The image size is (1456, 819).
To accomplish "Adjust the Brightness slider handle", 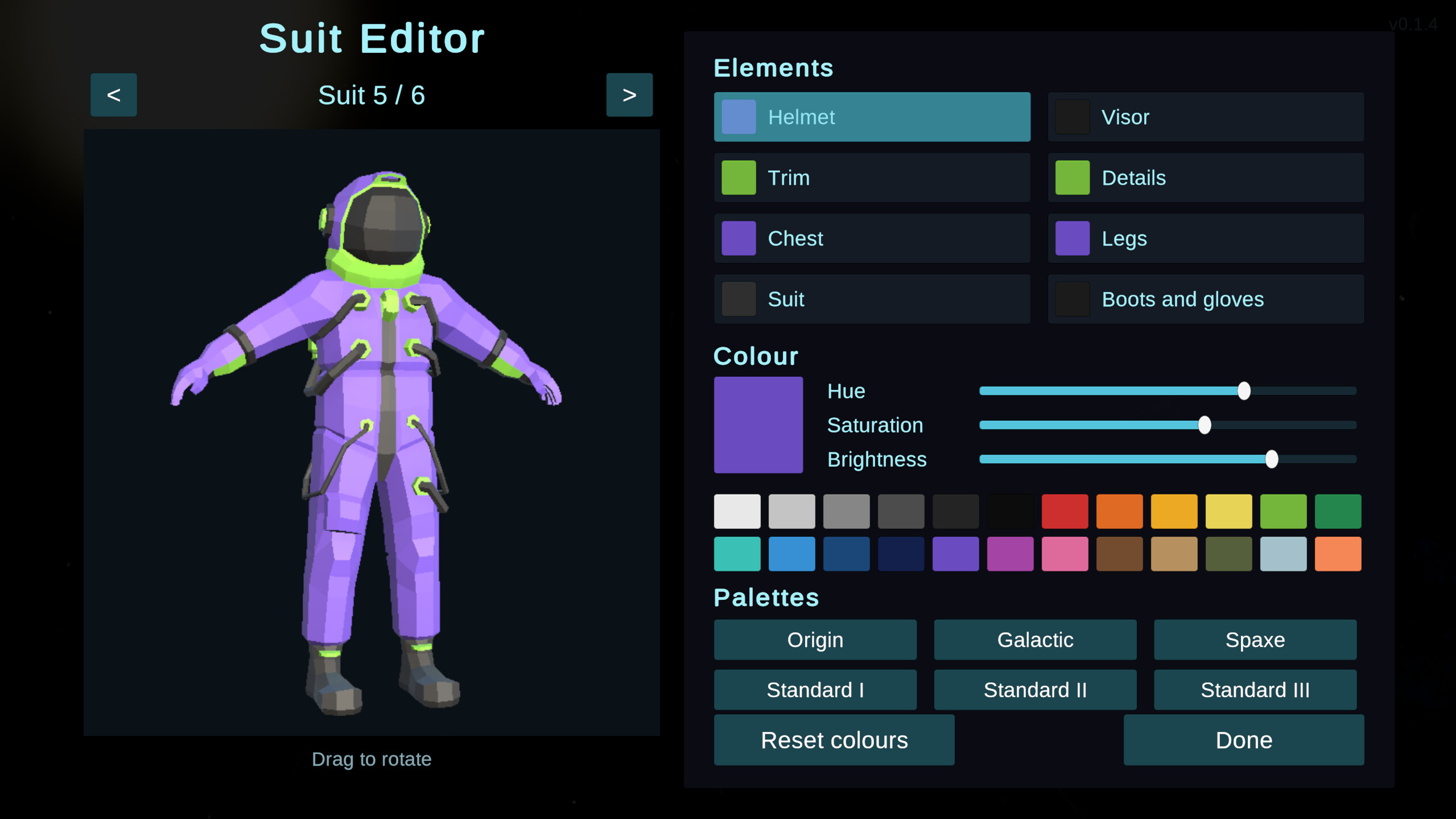I will pos(1271,459).
